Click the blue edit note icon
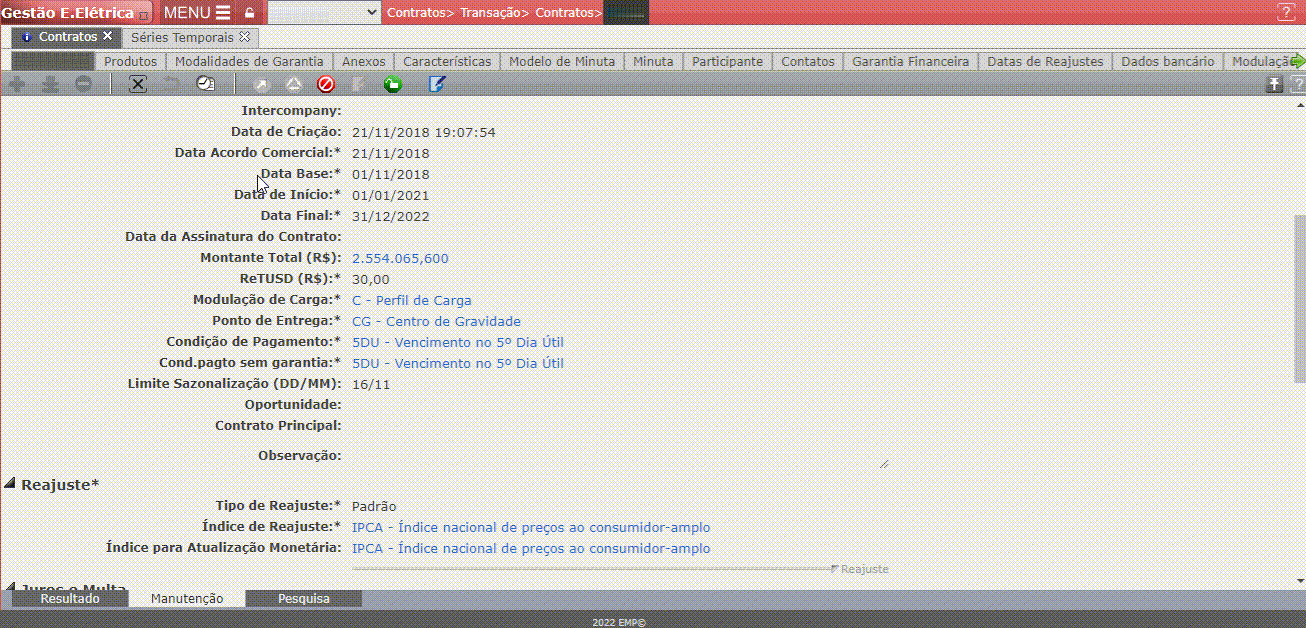Screen dimensions: 1306x628 pyautogui.click(x=436, y=85)
